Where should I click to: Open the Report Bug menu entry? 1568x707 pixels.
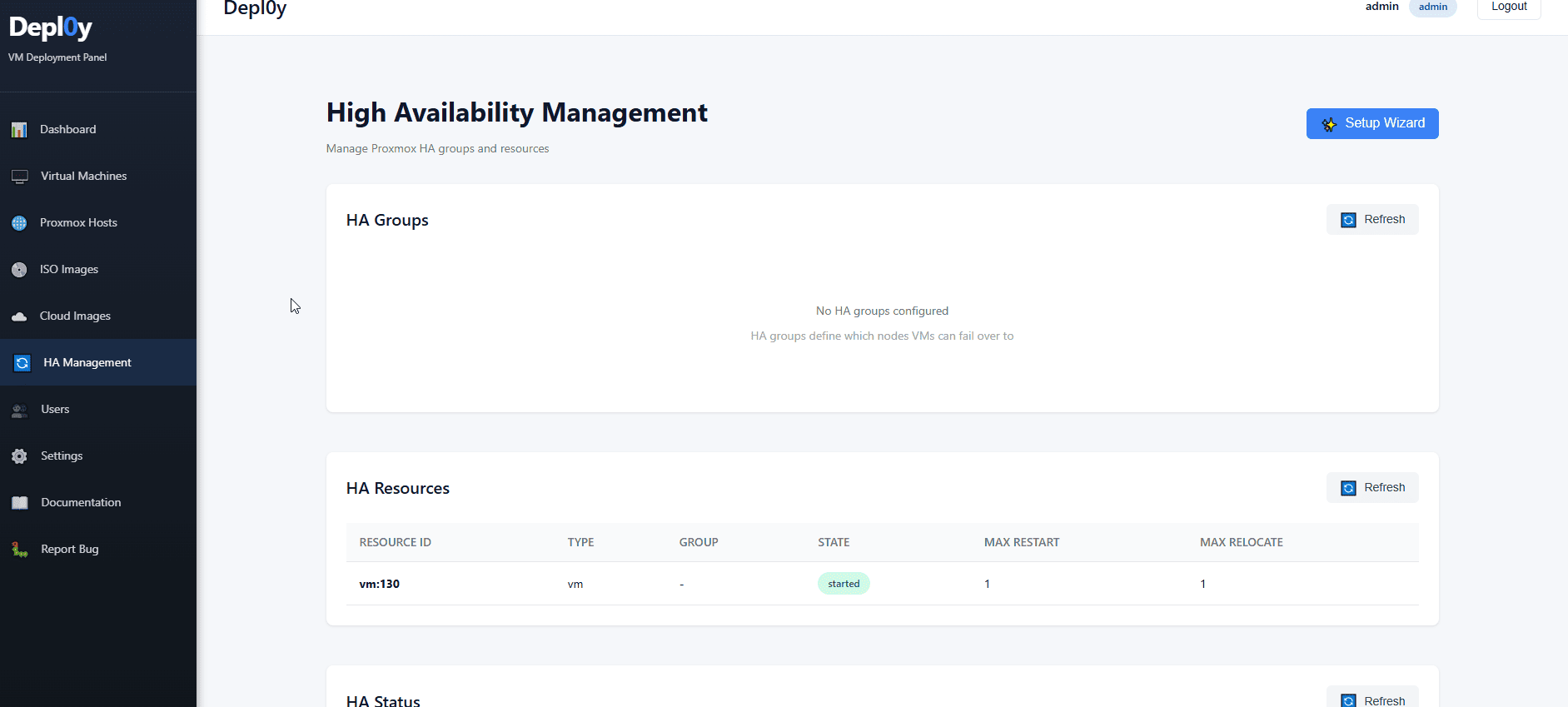tap(98, 549)
